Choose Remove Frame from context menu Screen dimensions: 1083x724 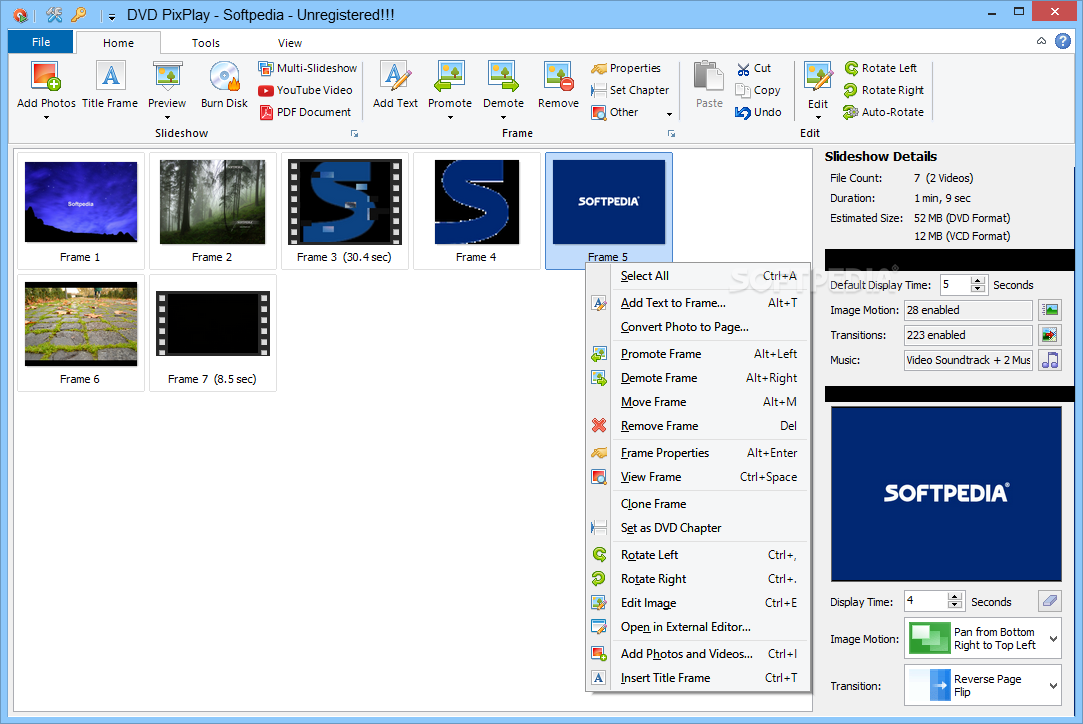(698, 426)
